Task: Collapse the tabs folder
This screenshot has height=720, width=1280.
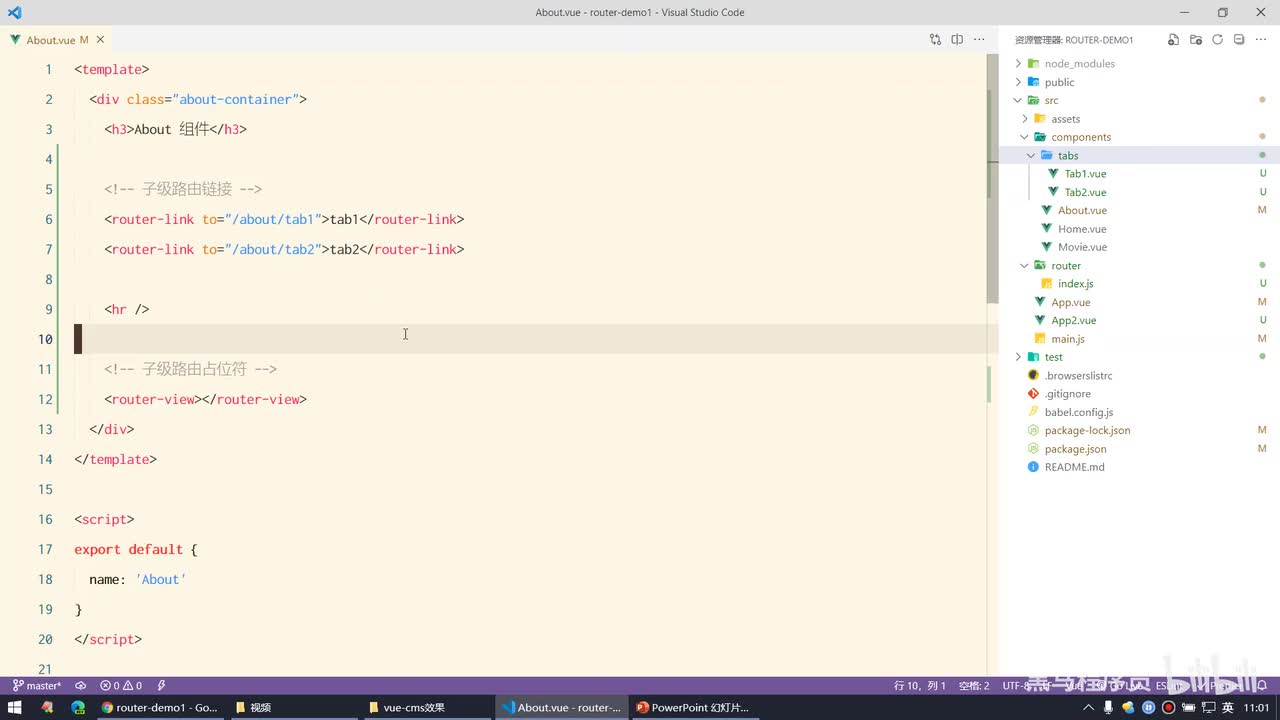Action: [1032, 156]
